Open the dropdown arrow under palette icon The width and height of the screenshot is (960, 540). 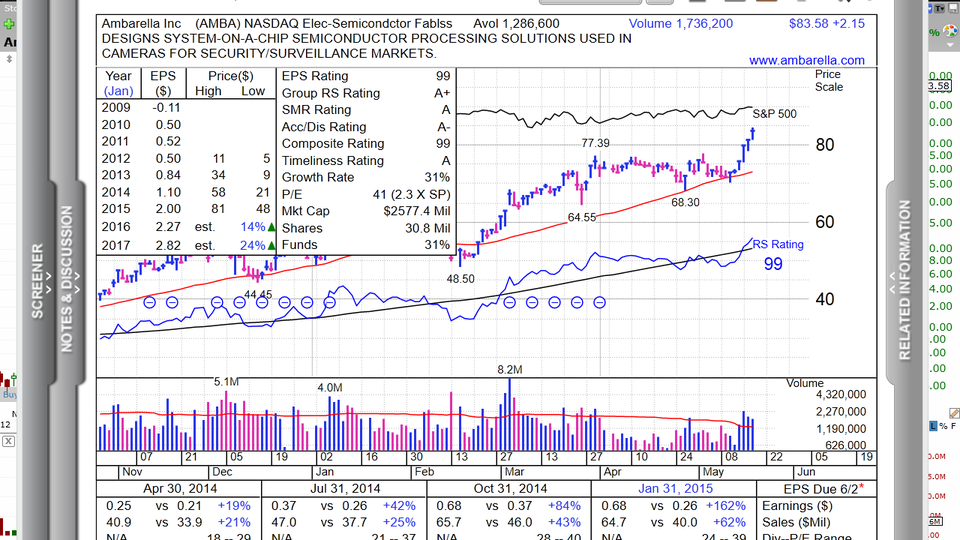950,45
